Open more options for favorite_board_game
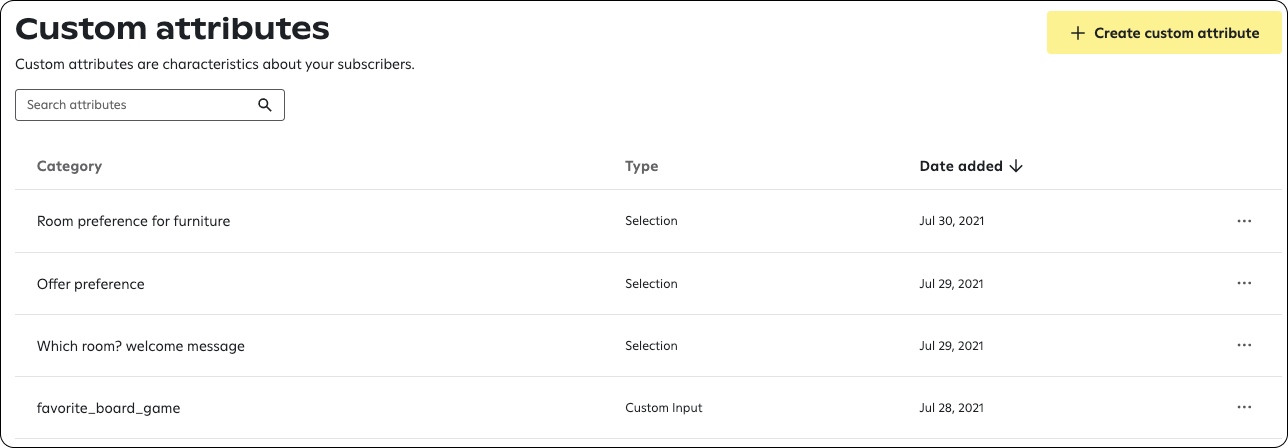Image resolution: width=1288 pixels, height=448 pixels. [x=1244, y=407]
